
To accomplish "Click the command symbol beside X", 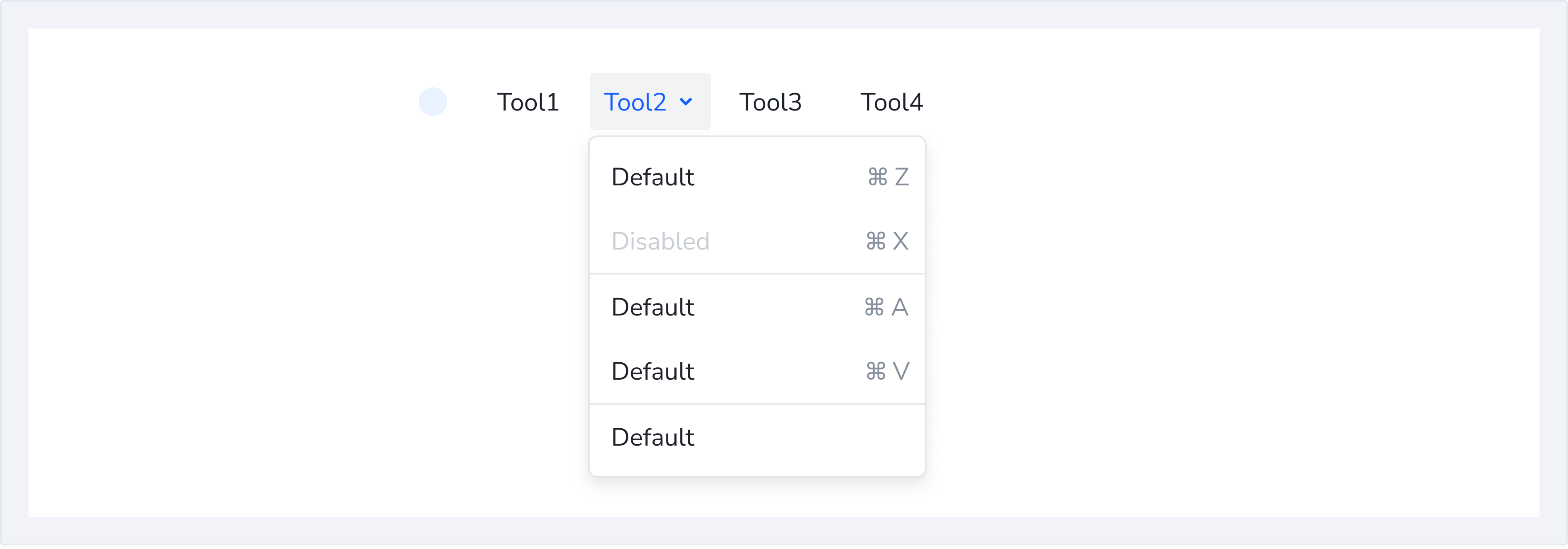I will [x=875, y=241].
